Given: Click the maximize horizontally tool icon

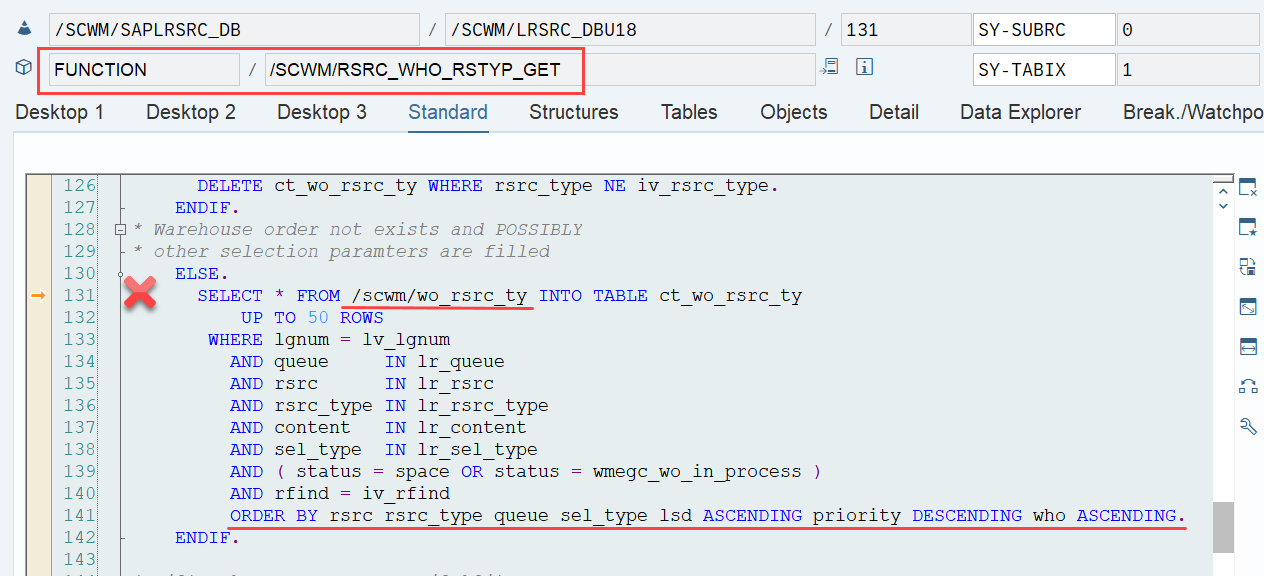Looking at the screenshot, I should [x=1248, y=347].
